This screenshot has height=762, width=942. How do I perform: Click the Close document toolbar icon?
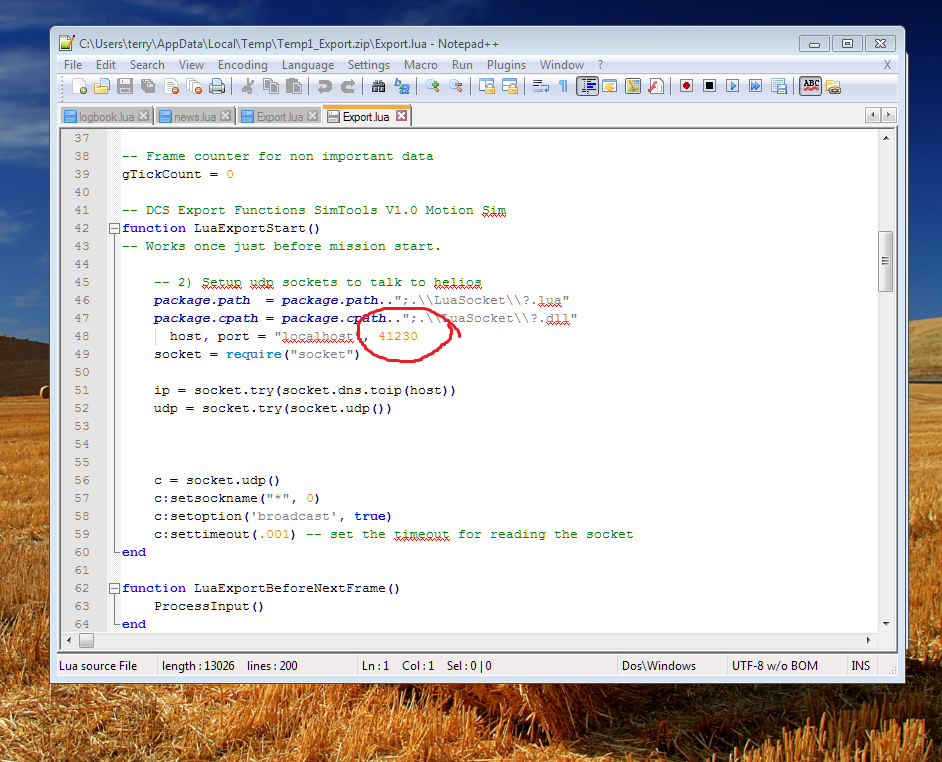click(x=171, y=87)
